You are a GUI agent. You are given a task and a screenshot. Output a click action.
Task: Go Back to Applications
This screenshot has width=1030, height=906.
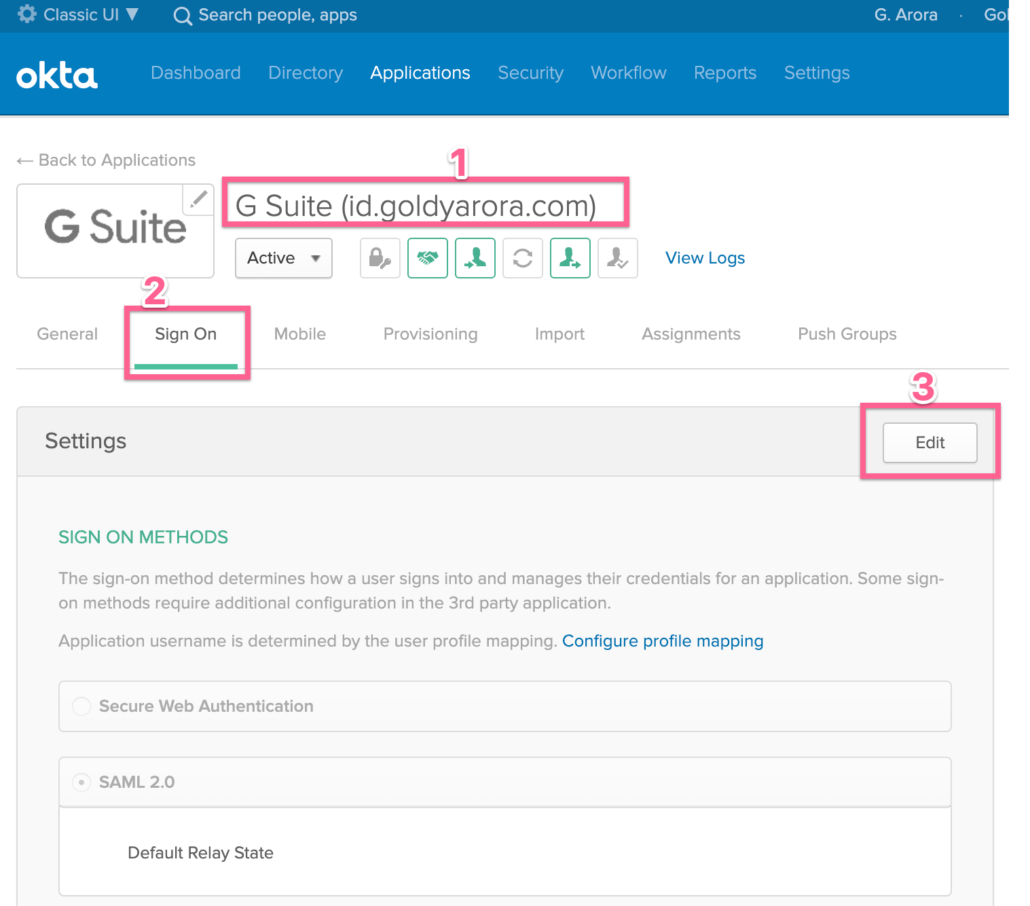click(106, 160)
